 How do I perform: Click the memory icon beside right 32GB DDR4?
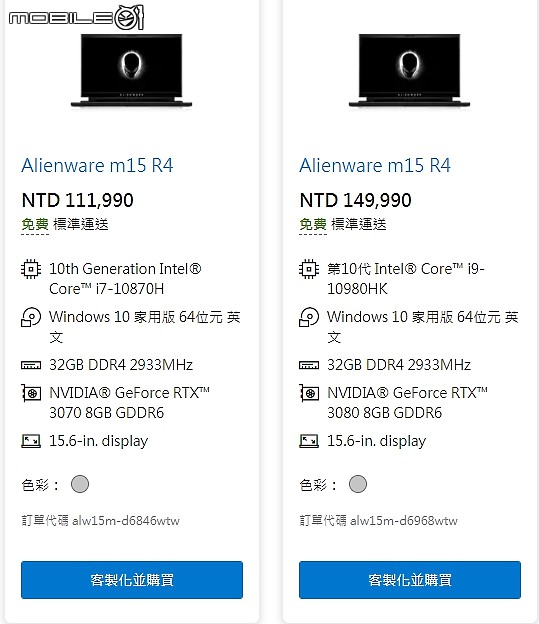pyautogui.click(x=309, y=365)
